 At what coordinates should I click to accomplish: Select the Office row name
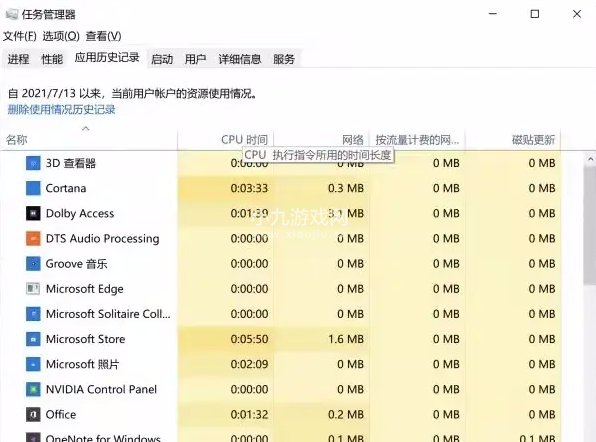tap(61, 414)
